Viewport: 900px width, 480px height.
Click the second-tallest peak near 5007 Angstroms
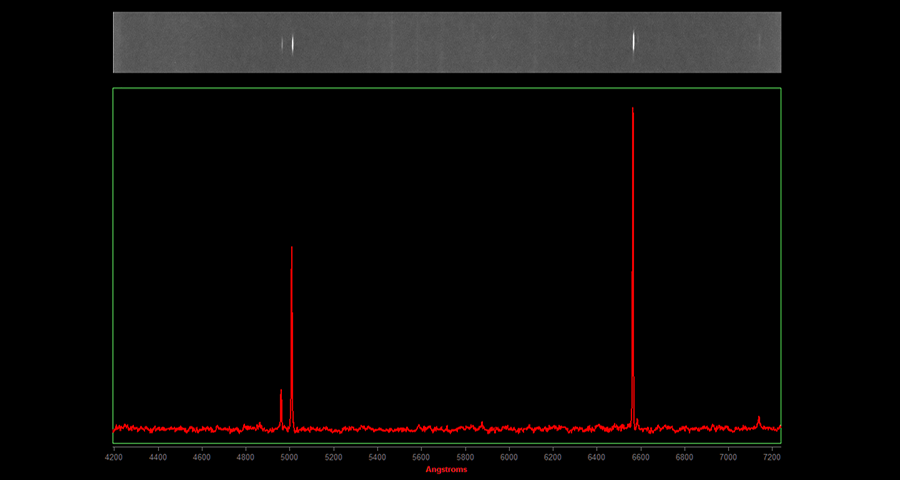pyautogui.click(x=292, y=250)
